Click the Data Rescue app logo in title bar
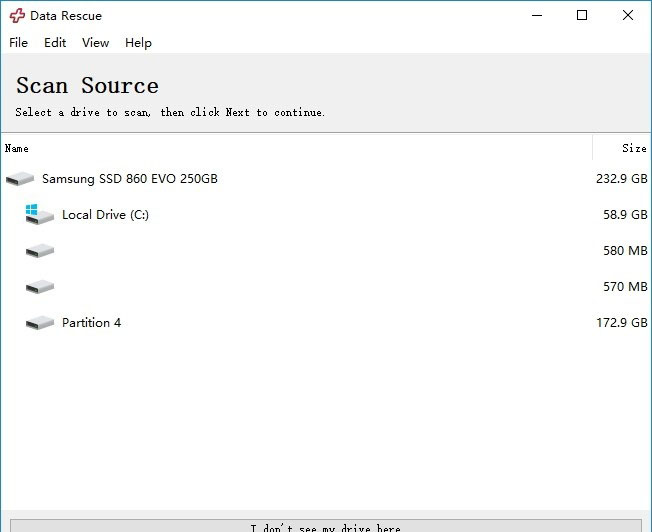The width and height of the screenshot is (652, 532). pyautogui.click(x=17, y=16)
